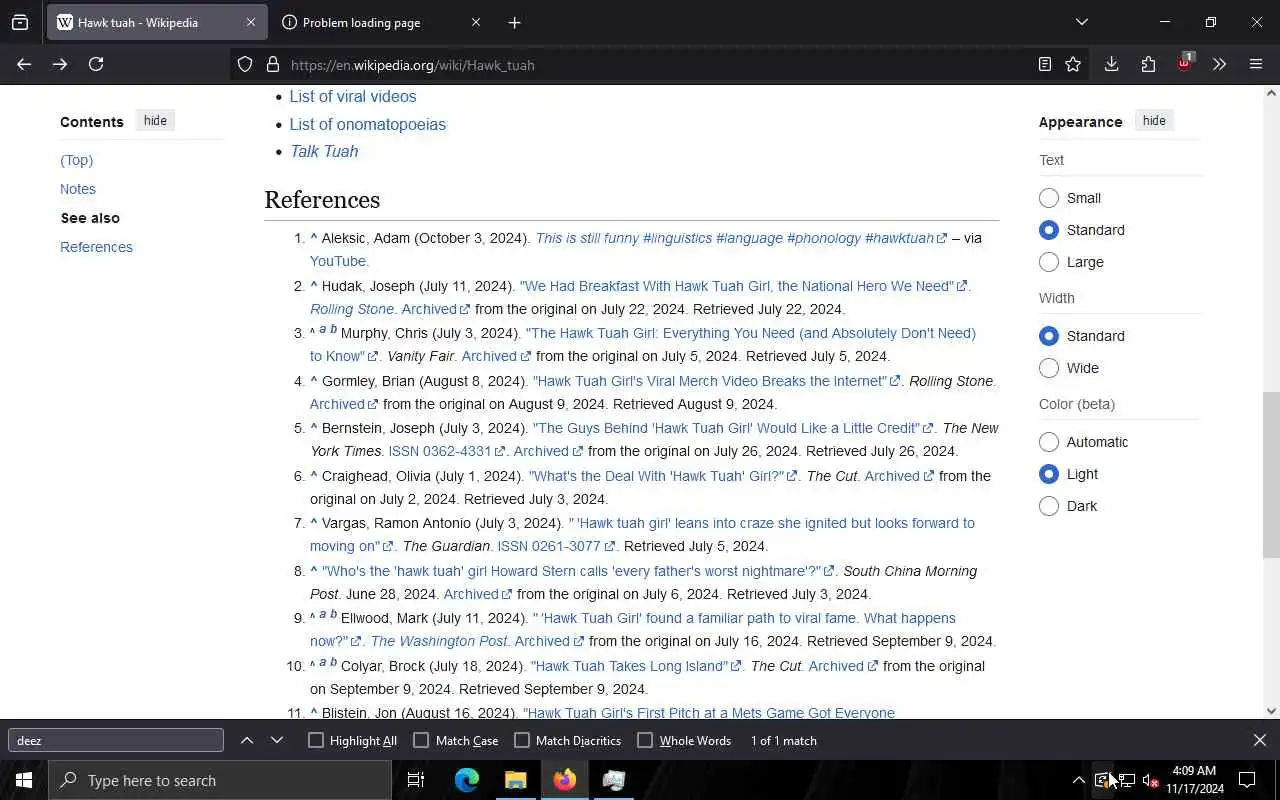The height and width of the screenshot is (800, 1280).
Task: Enable Highlight All checkbox
Action: click(x=316, y=740)
